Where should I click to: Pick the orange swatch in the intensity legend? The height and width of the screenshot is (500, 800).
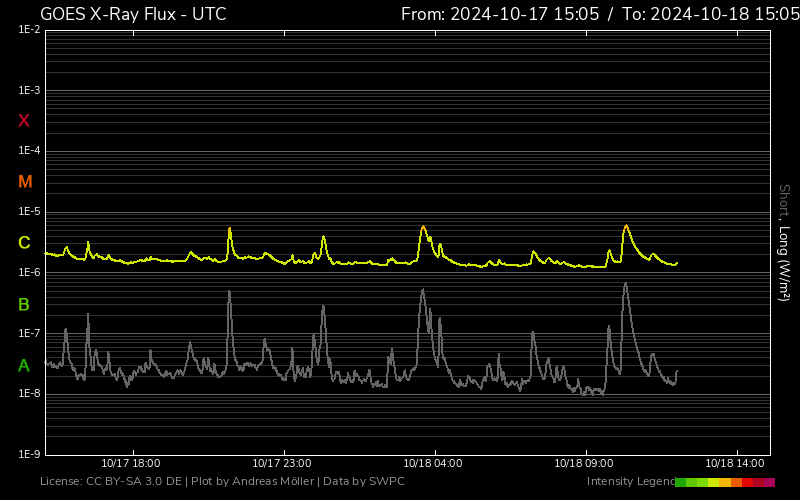tap(736, 482)
